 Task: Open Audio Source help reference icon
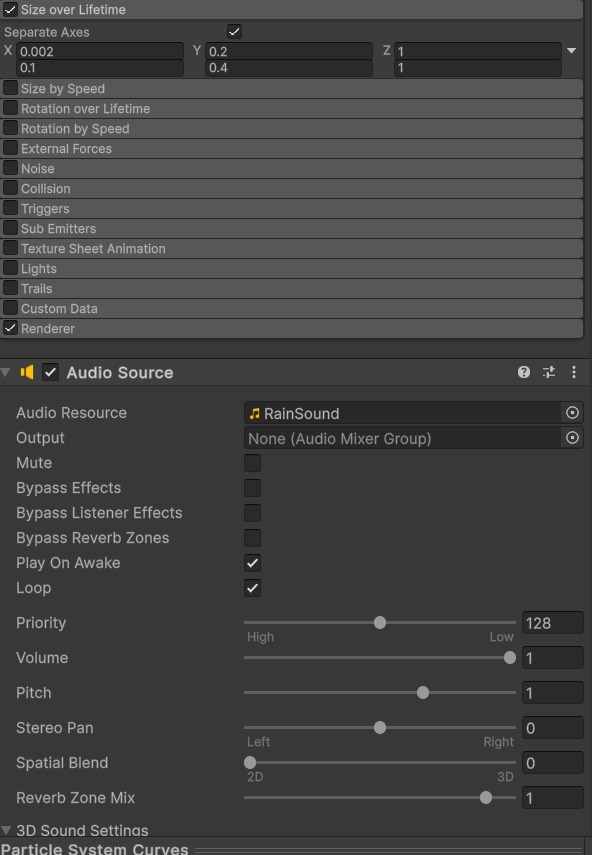point(523,372)
